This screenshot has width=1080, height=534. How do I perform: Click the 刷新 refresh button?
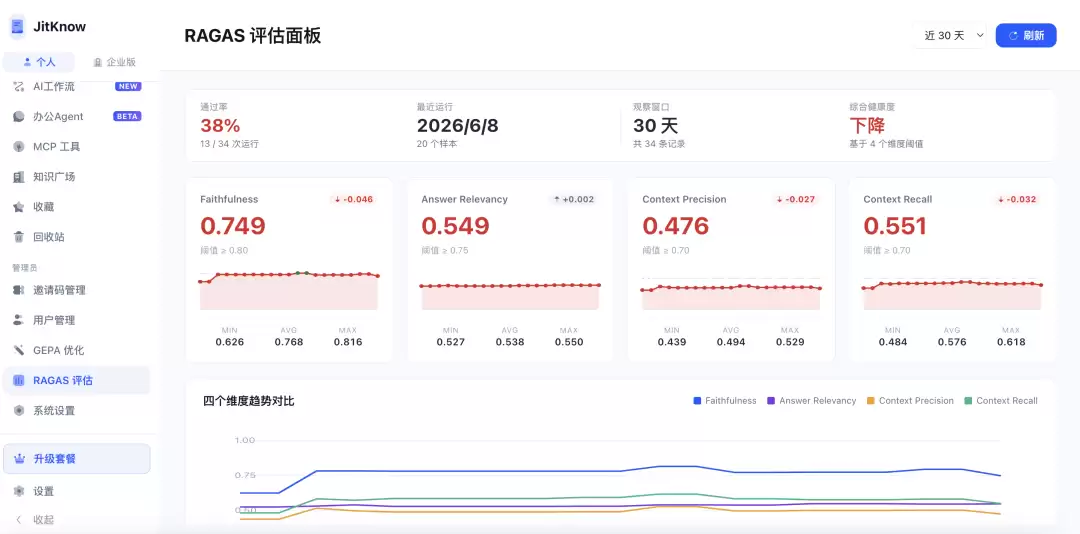coord(1026,36)
